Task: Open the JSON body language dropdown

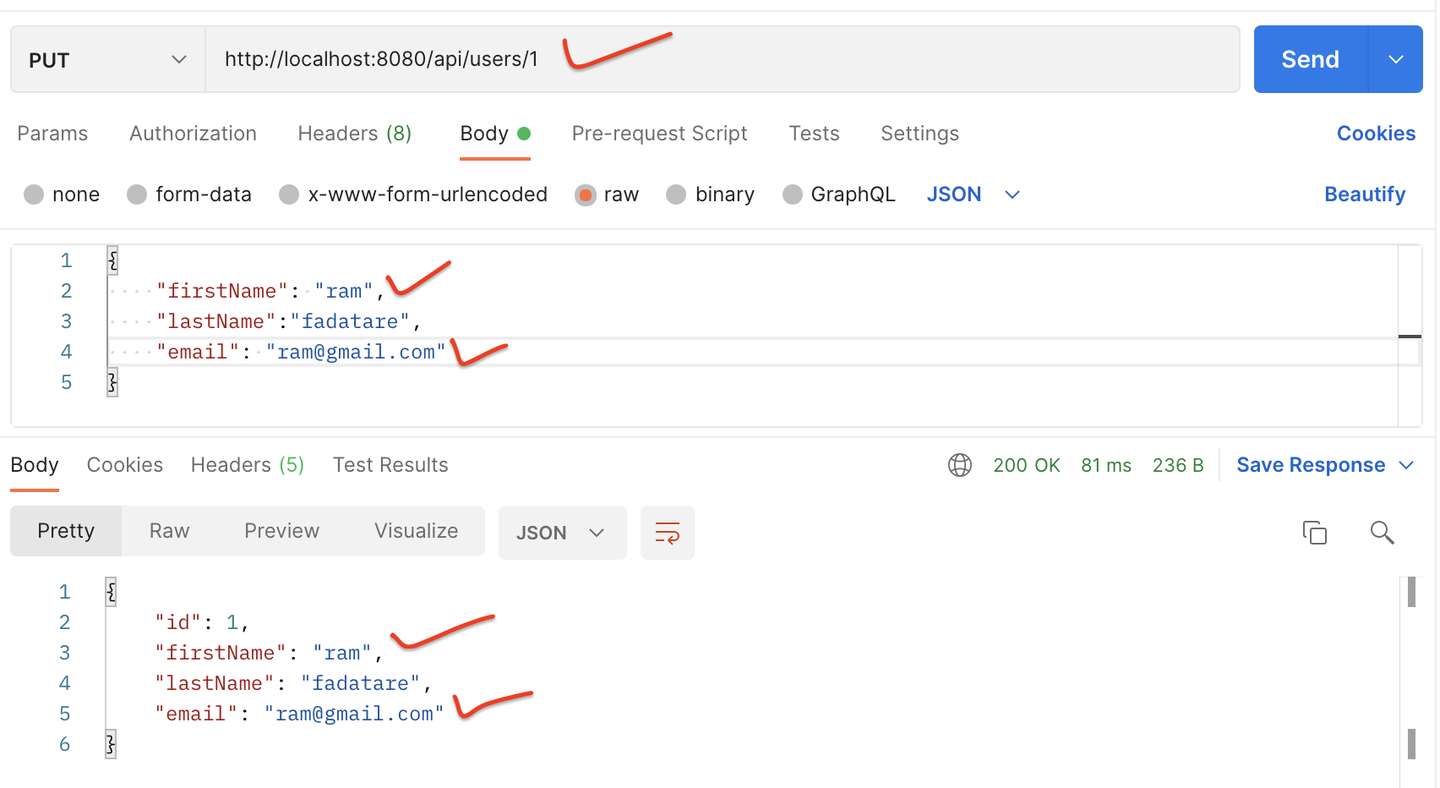Action: pyautogui.click(x=973, y=194)
